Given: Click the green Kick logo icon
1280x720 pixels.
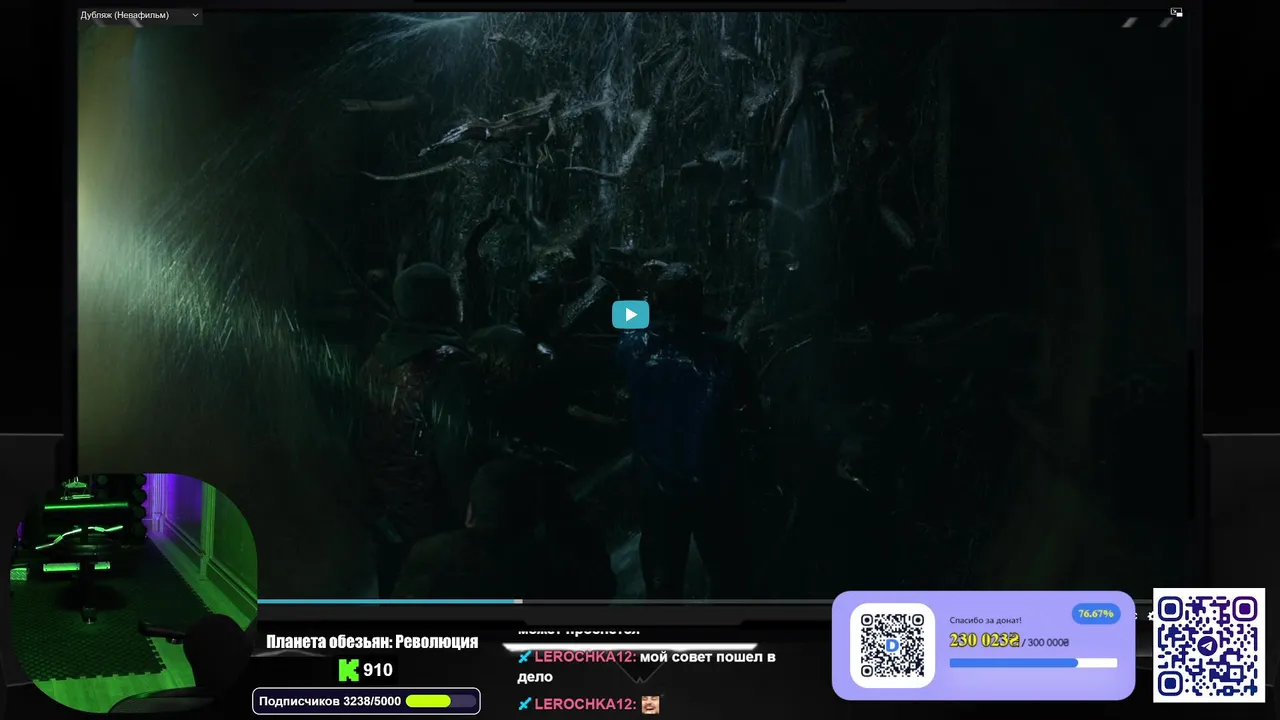Looking at the screenshot, I should pos(348,670).
